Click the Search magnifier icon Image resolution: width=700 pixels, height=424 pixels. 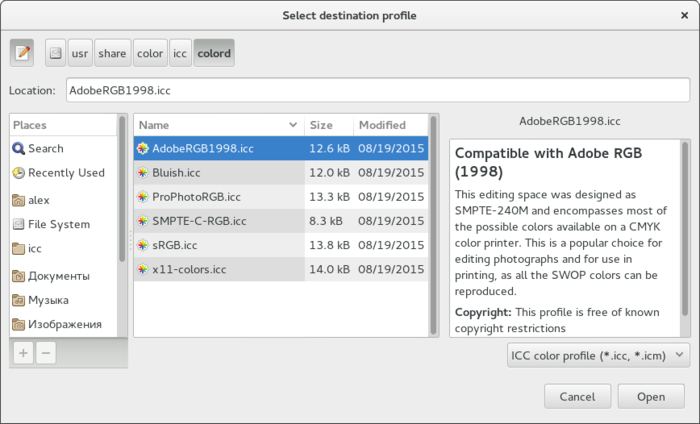[18, 148]
